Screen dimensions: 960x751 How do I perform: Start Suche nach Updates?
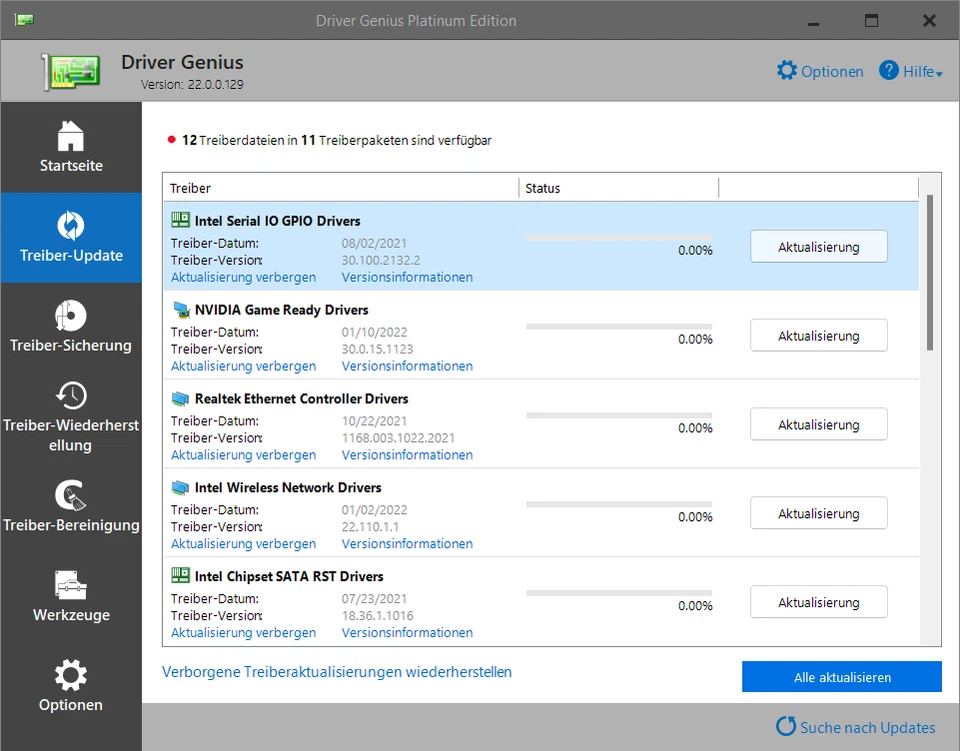tap(856, 727)
